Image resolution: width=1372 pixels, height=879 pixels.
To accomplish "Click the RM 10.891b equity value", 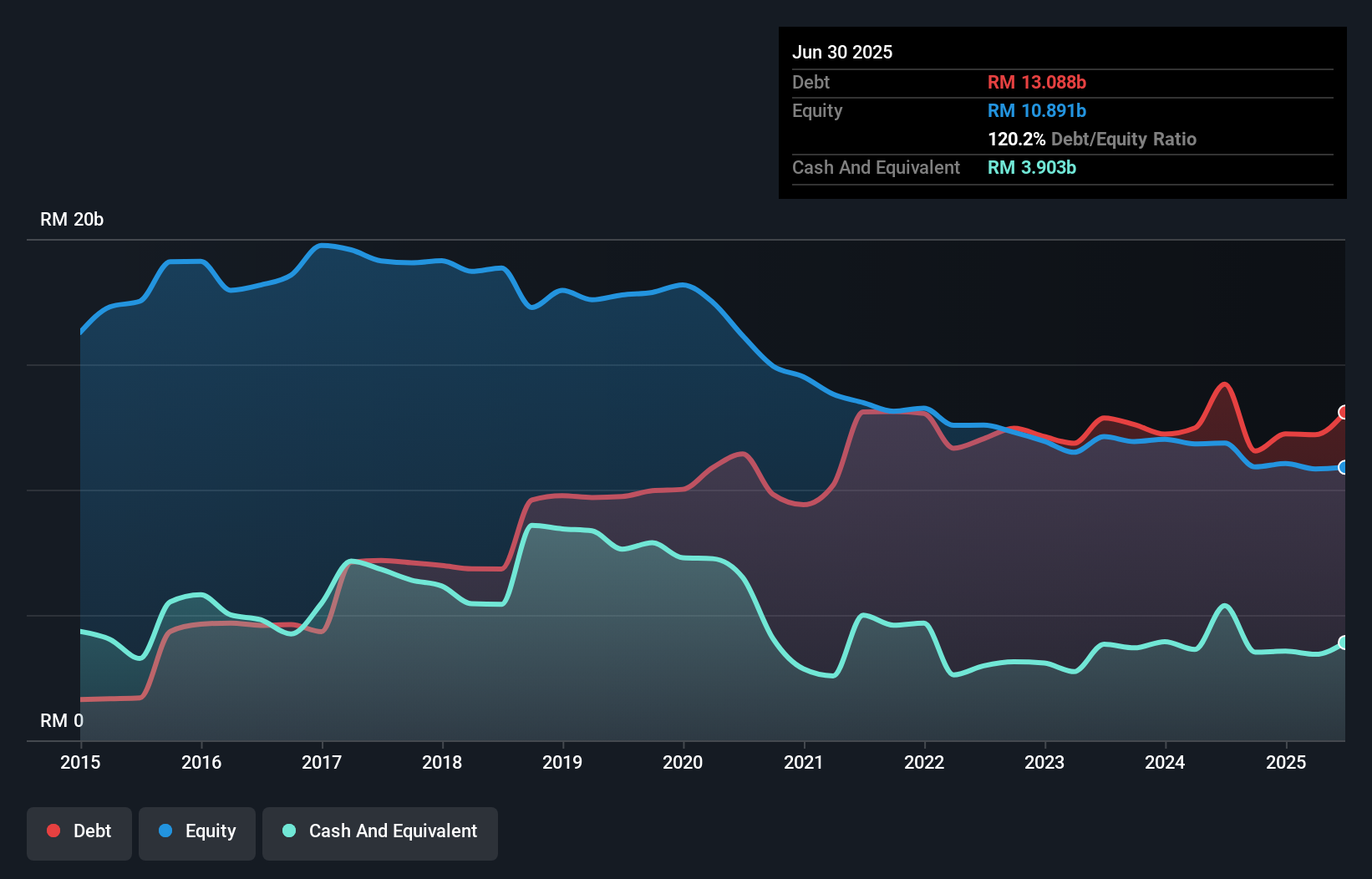I will (1037, 110).
